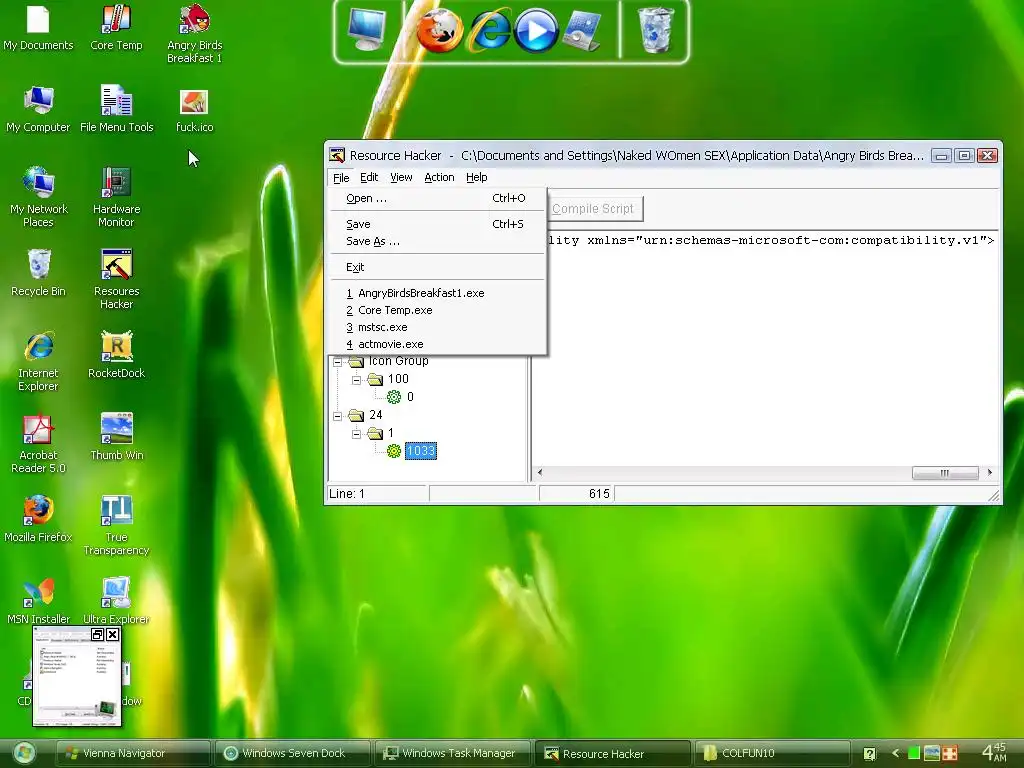Close the small preview thumbnail window
The height and width of the screenshot is (768, 1024).
pyautogui.click(x=112, y=634)
